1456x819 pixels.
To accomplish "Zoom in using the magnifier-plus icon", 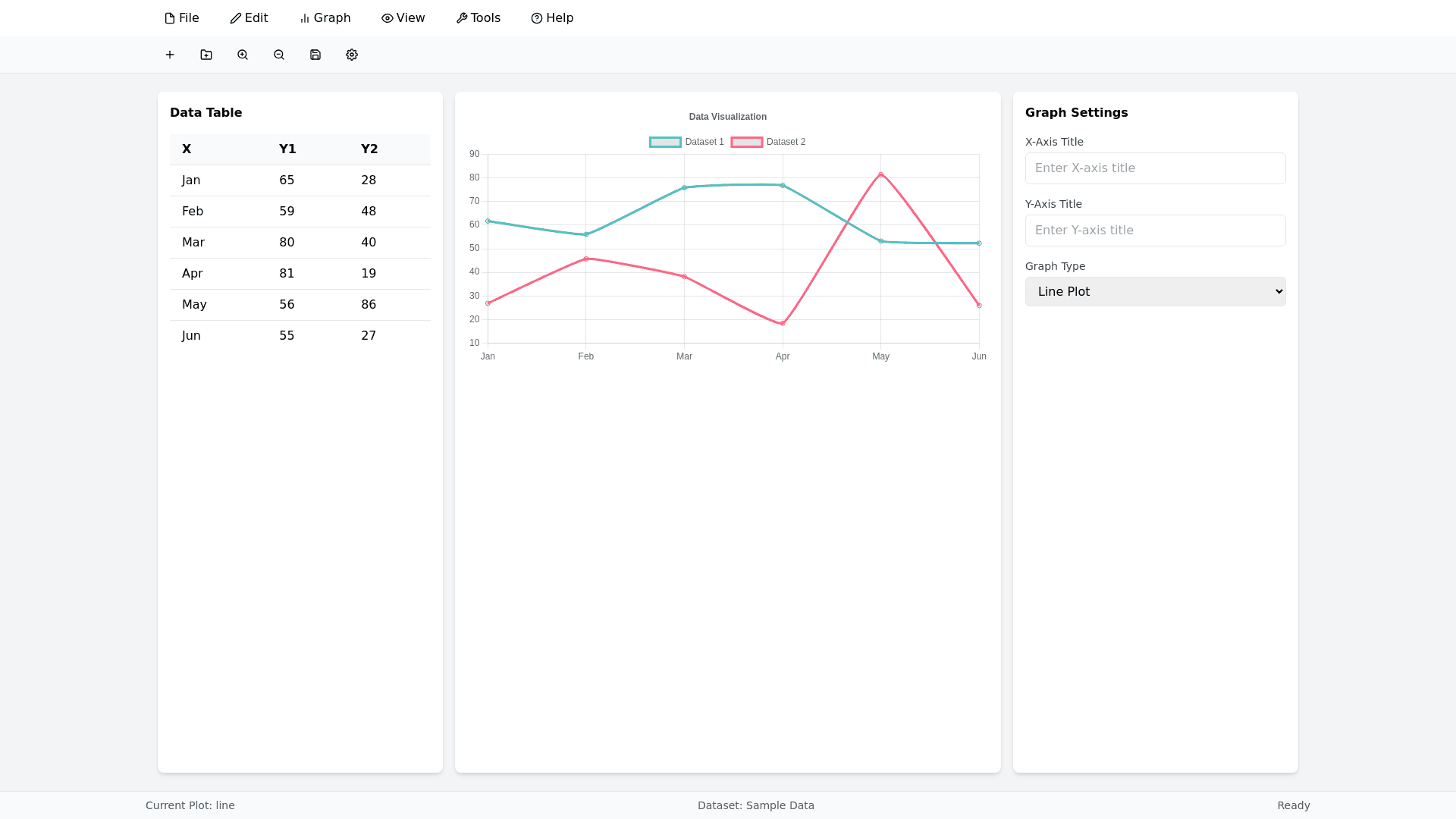I will 242,55.
